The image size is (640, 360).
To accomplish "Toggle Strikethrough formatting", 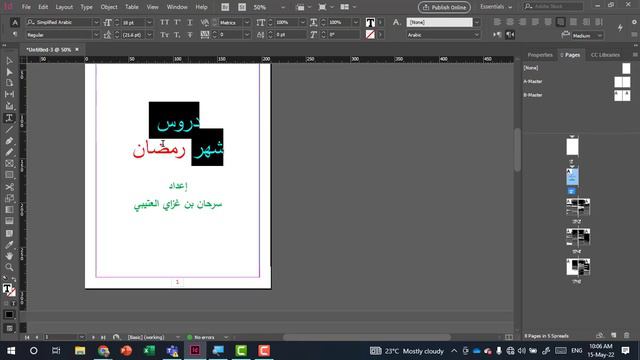I will coord(190,35).
